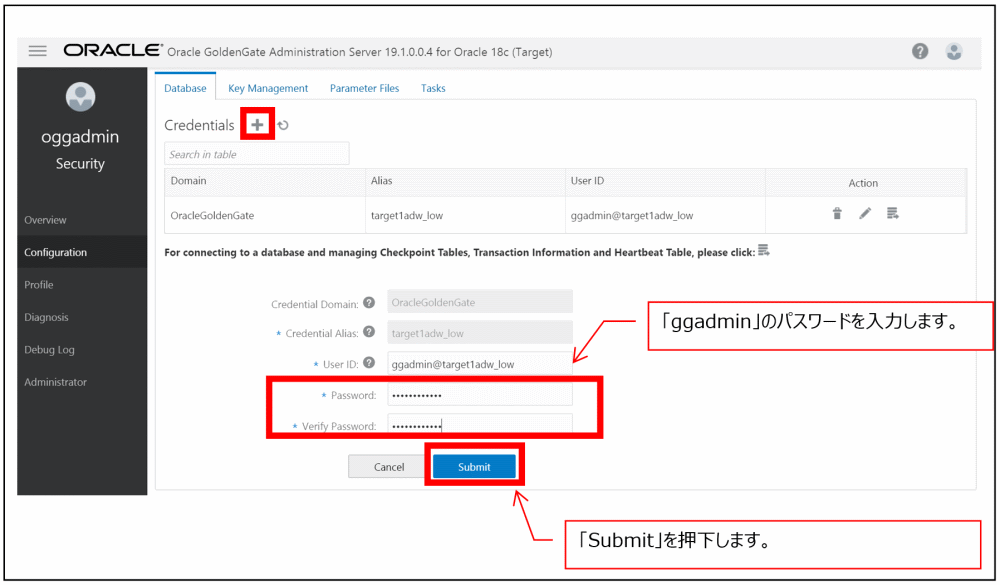Submit the credential form

coord(474,466)
